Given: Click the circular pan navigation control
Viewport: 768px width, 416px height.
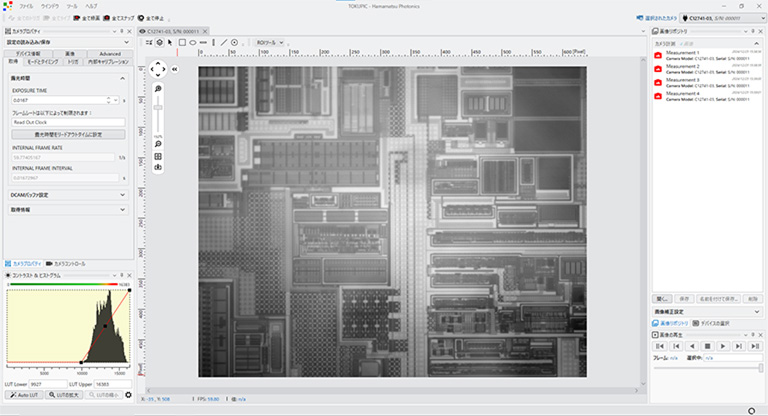Looking at the screenshot, I should 158,69.
